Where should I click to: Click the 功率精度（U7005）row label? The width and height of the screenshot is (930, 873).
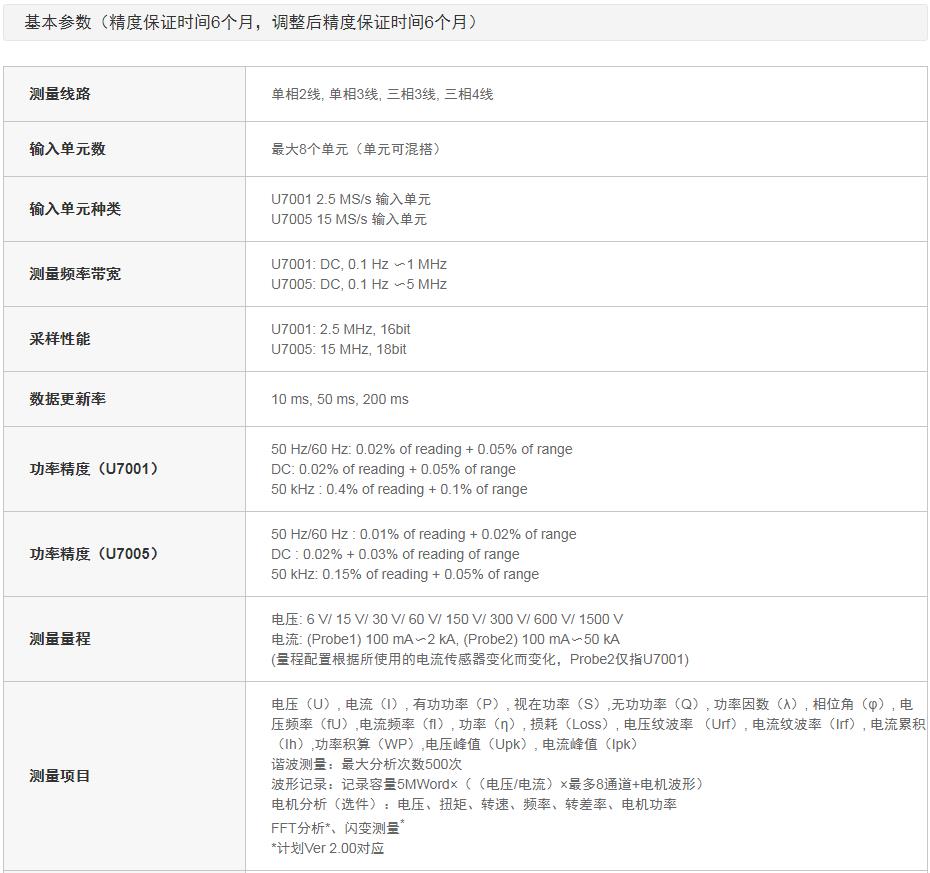tap(94, 554)
